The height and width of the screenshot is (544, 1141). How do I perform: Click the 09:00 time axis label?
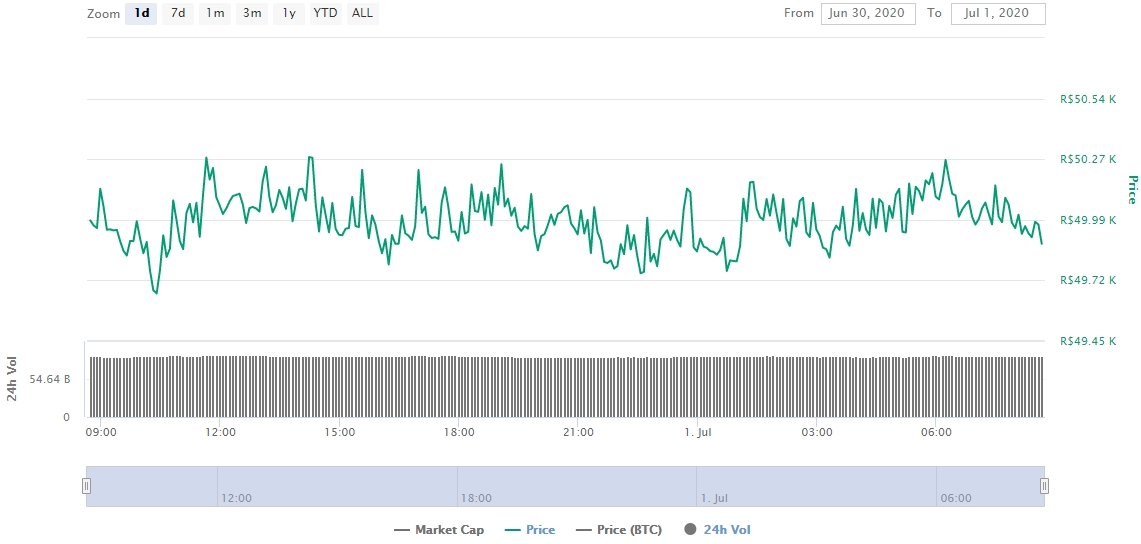tap(101, 432)
